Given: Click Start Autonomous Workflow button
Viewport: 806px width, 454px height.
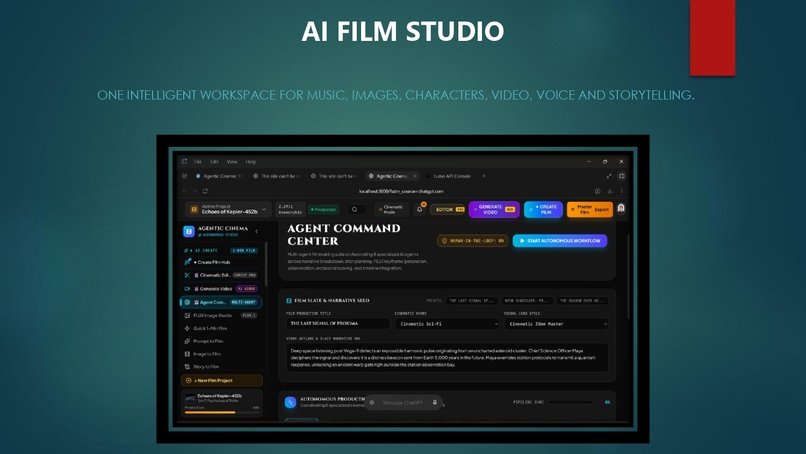Looking at the screenshot, I should 560,240.
